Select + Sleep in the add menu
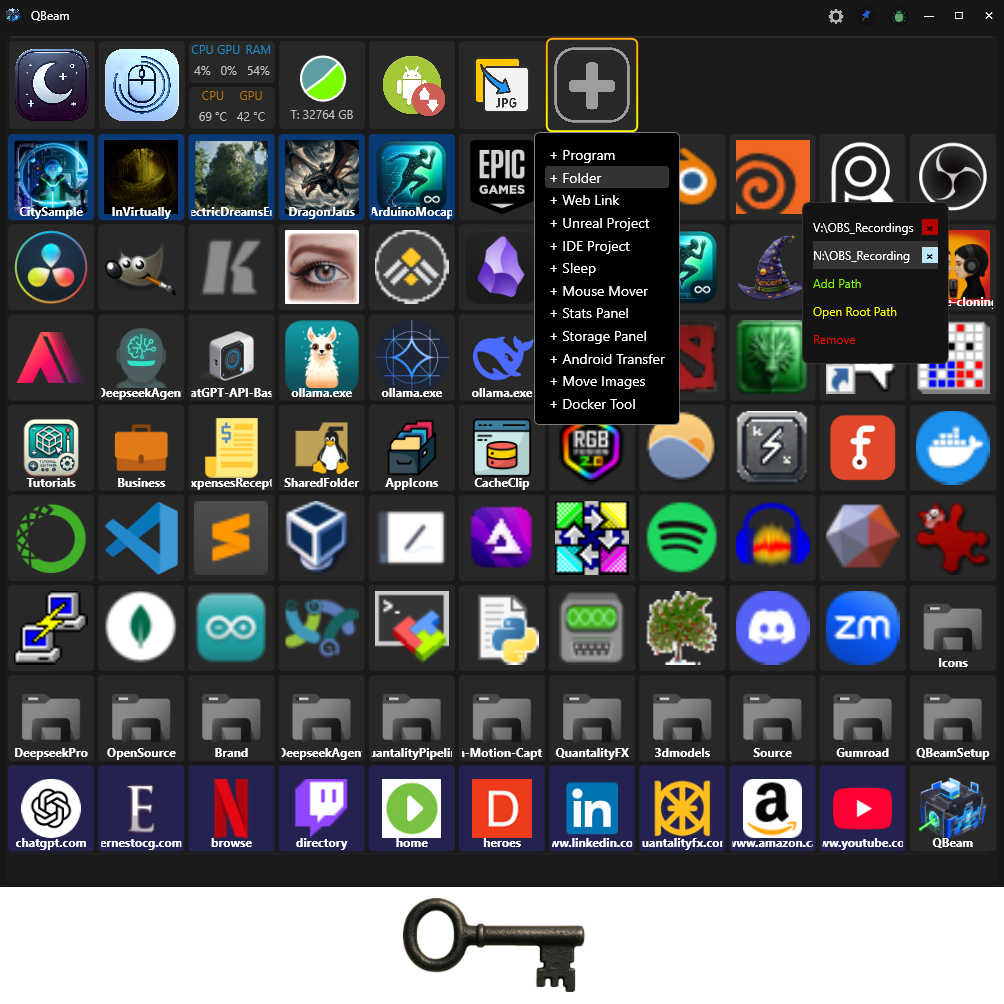Image resolution: width=1004 pixels, height=1004 pixels. coord(606,268)
